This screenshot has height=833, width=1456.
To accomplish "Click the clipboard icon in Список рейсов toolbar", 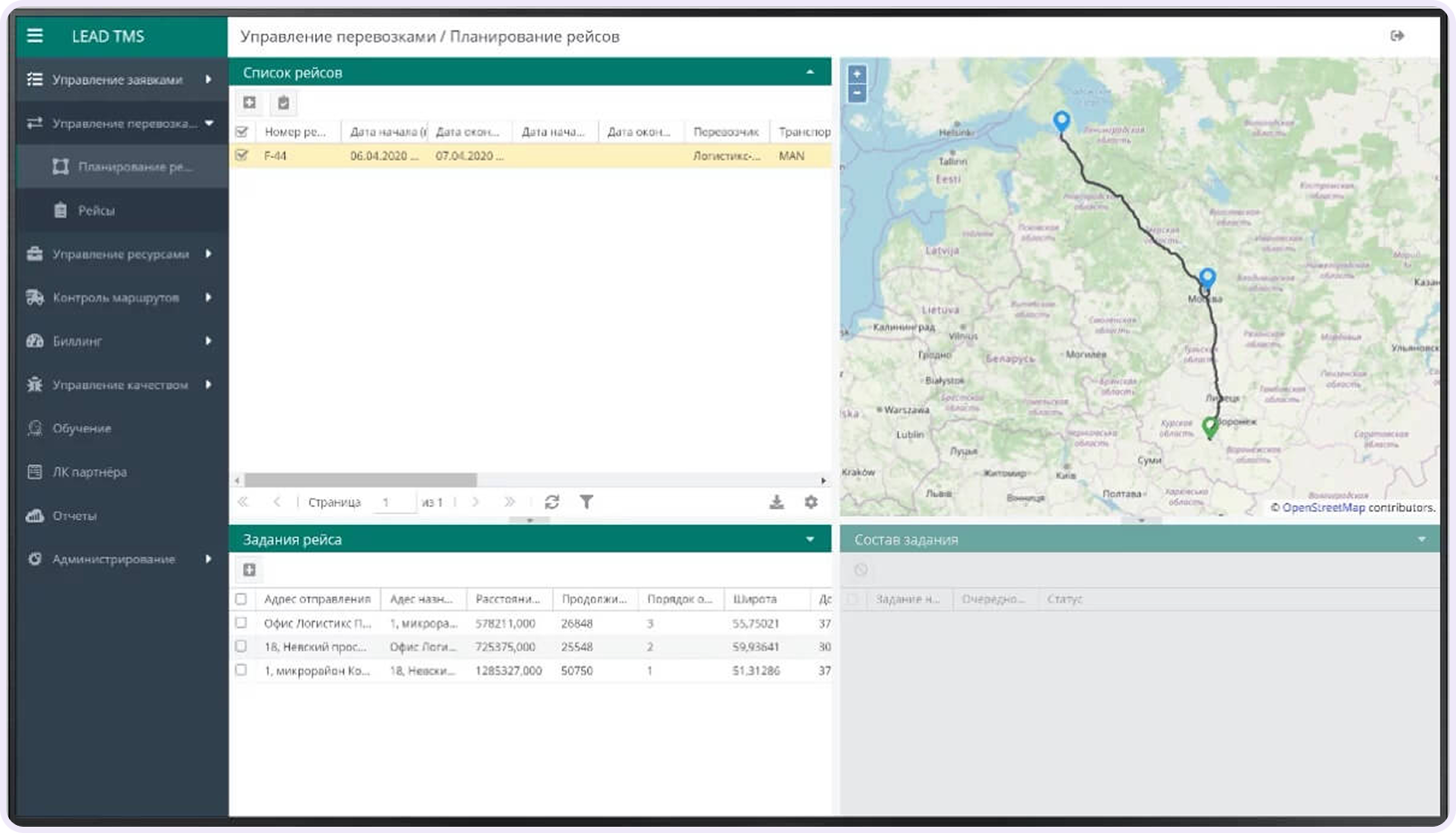I will 283,103.
